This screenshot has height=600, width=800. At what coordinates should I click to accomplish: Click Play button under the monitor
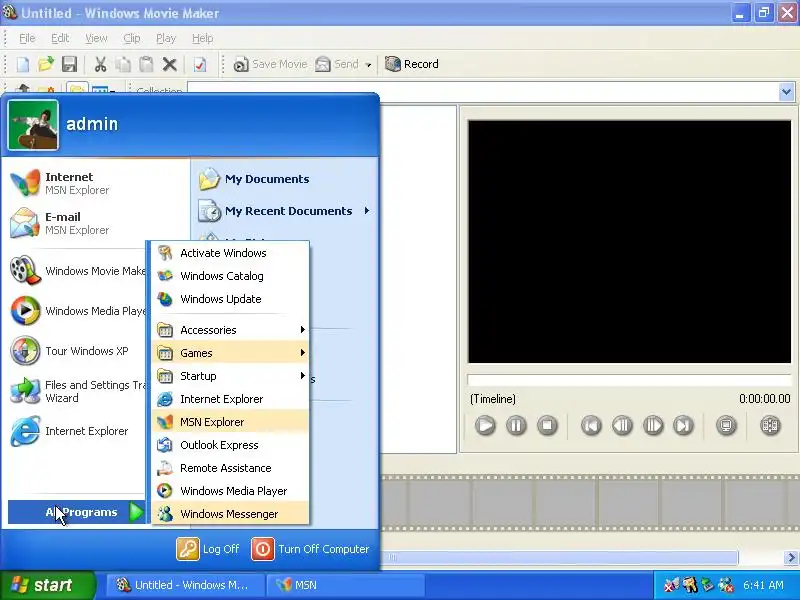pyautogui.click(x=485, y=425)
